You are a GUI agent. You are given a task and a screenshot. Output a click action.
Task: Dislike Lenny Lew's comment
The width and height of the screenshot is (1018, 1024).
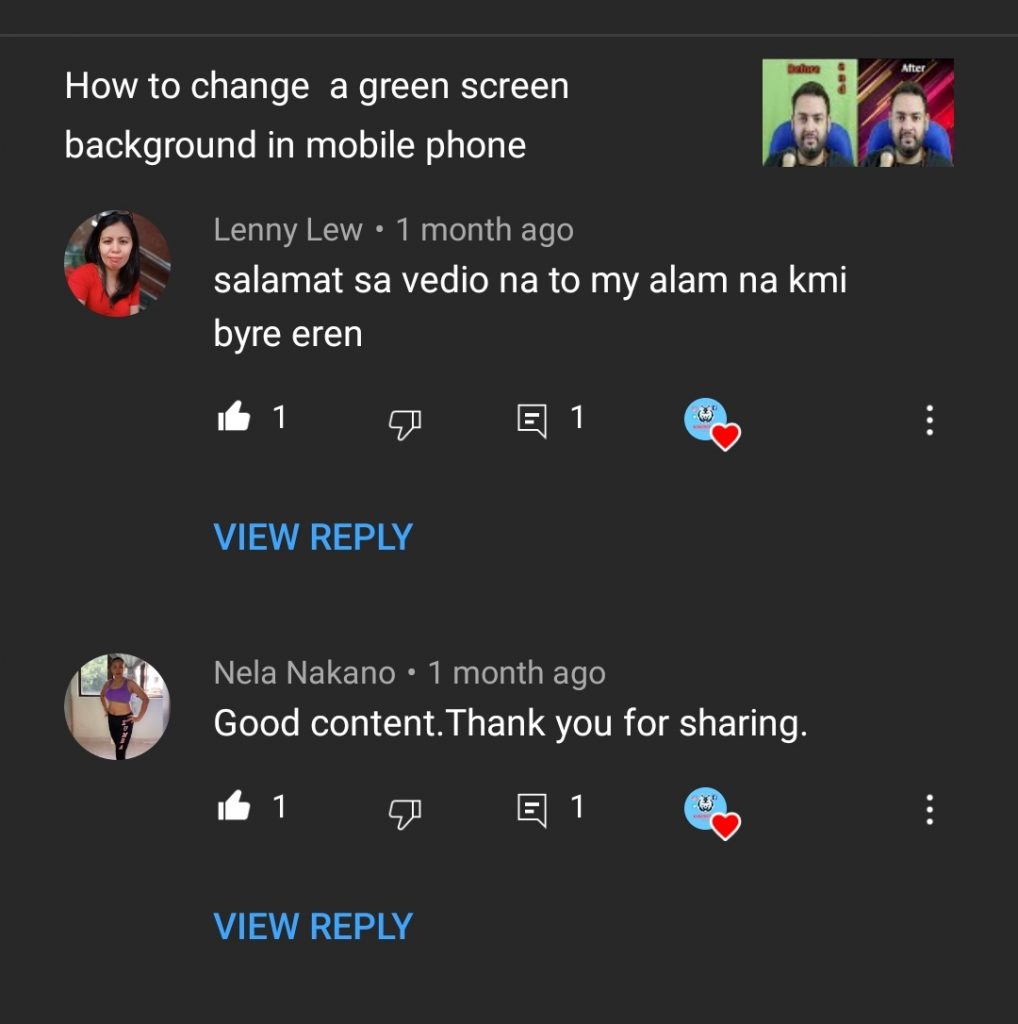coord(404,424)
